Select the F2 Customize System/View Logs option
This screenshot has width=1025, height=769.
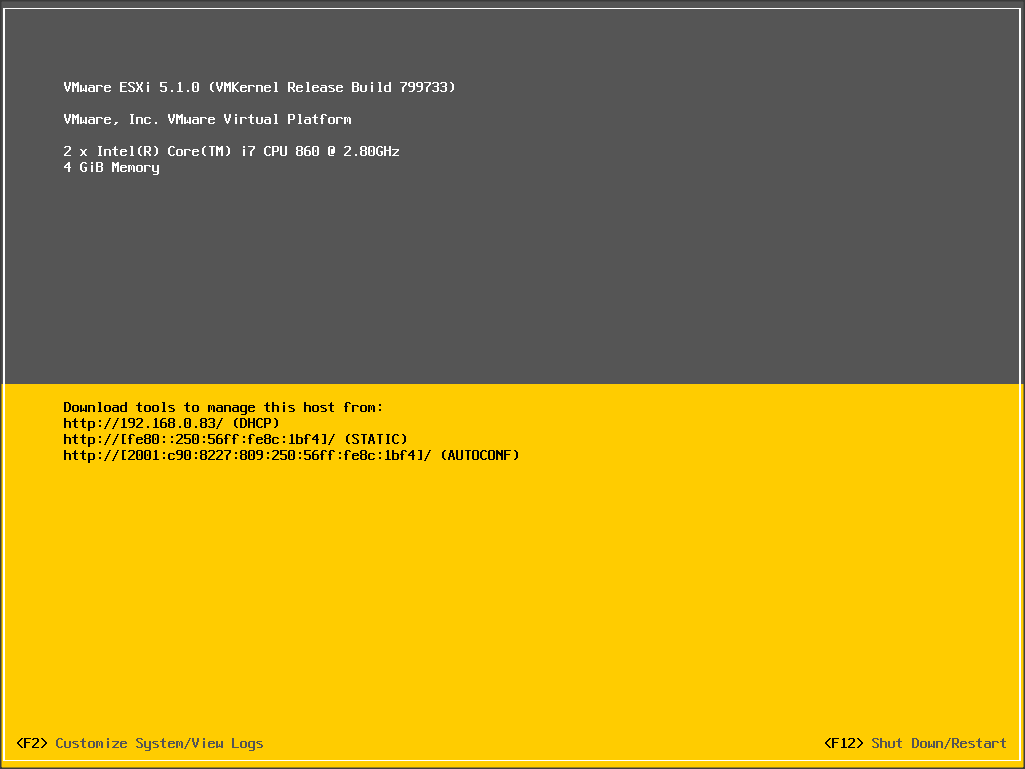click(139, 743)
